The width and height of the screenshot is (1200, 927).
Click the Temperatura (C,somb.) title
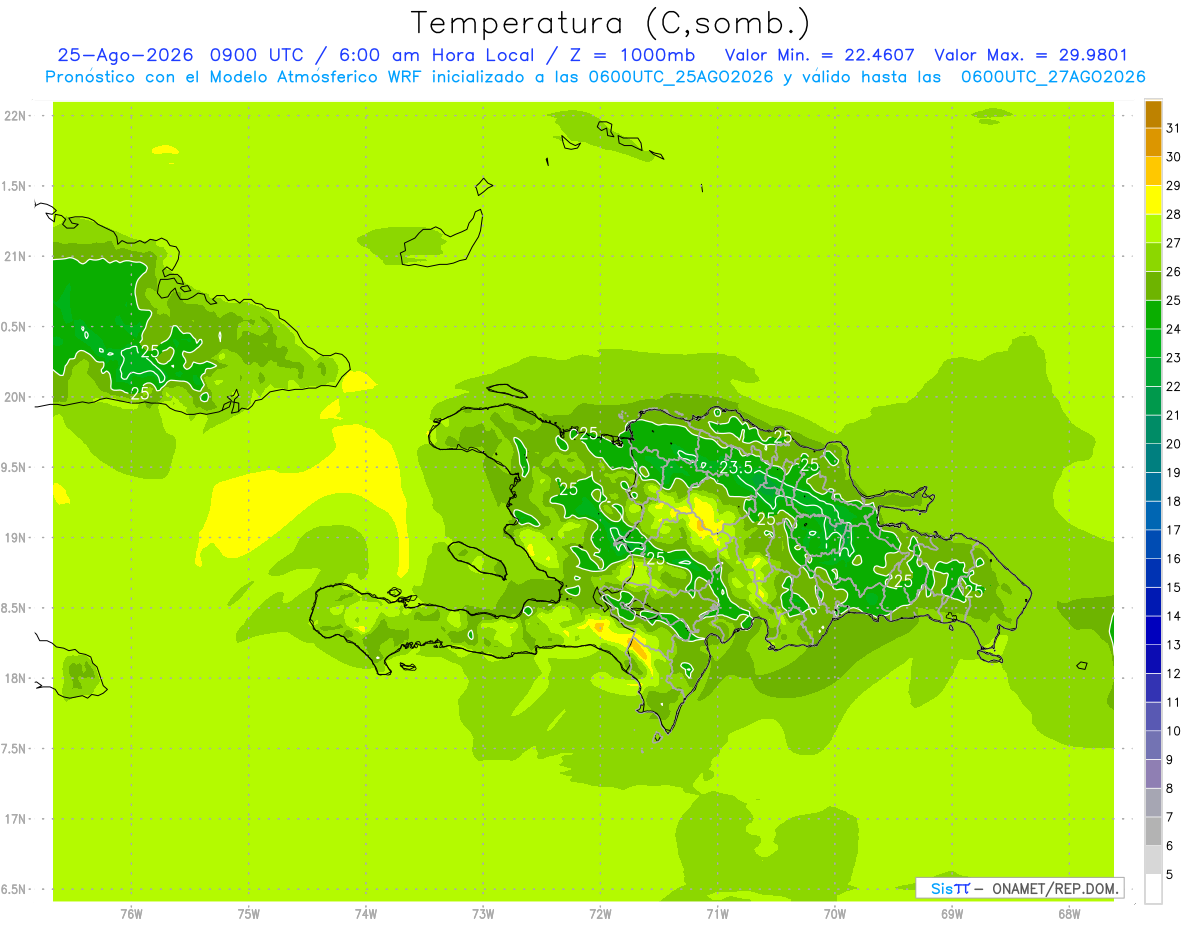(x=611, y=22)
